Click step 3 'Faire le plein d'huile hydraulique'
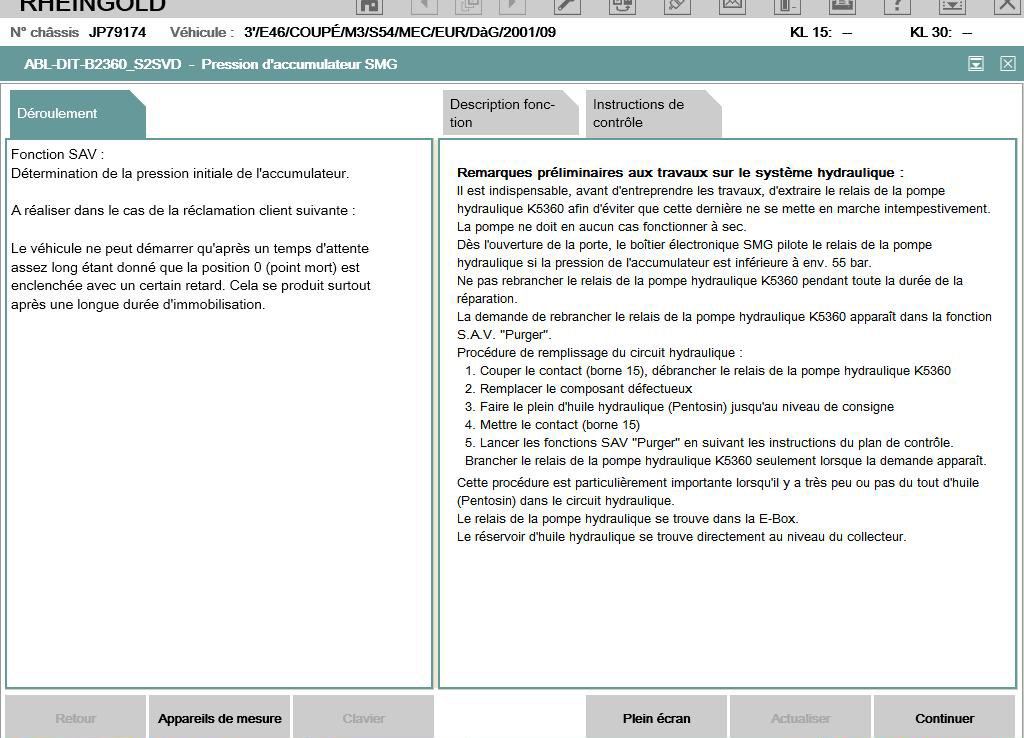 679,406
